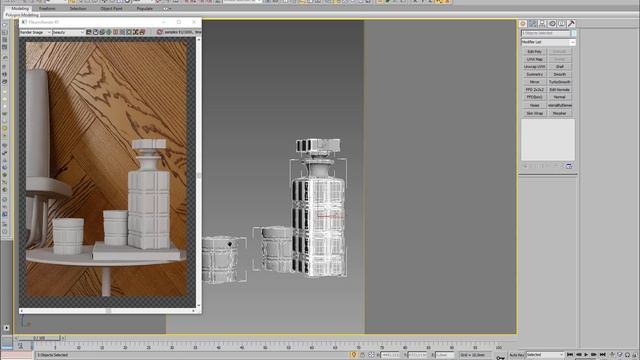
Task: Apply the FFD 2x2x2 modifier button
Action: 534,89
